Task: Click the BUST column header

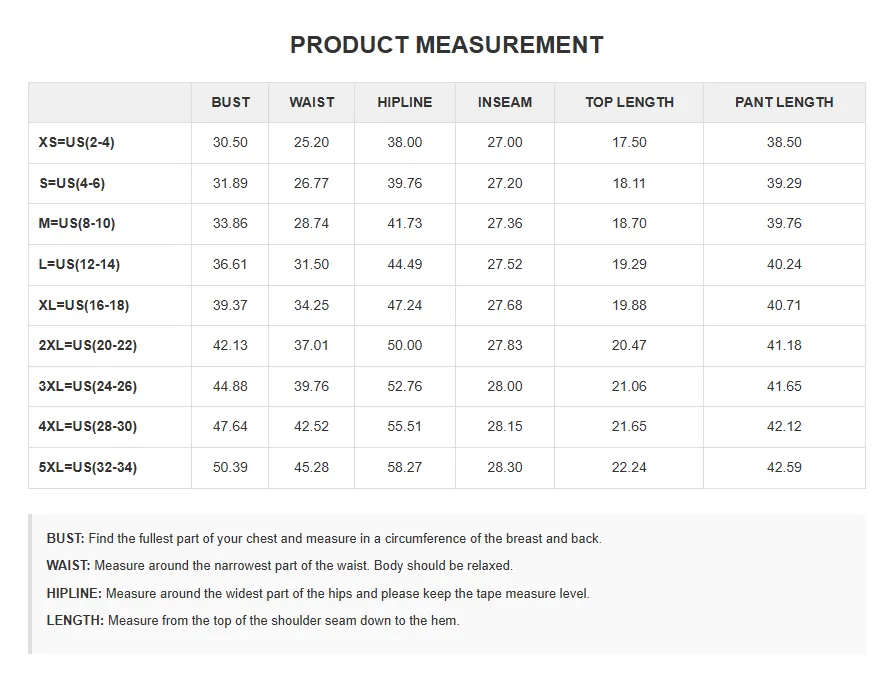Action: click(230, 102)
